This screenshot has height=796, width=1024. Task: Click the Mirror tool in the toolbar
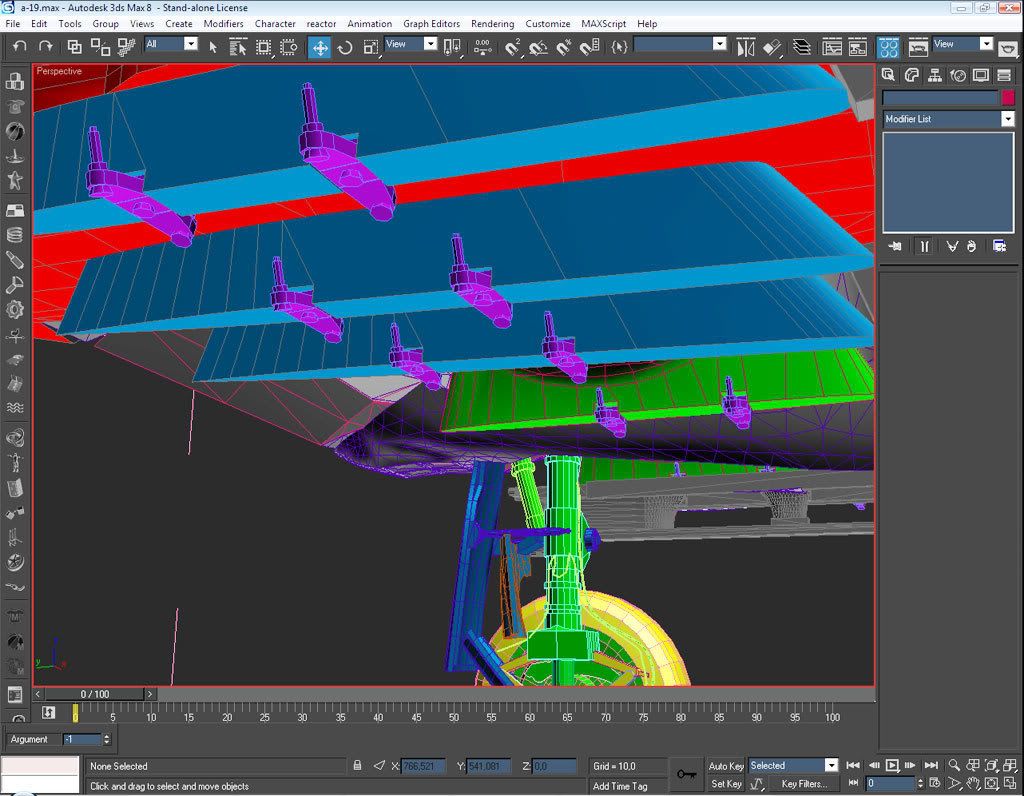746,47
